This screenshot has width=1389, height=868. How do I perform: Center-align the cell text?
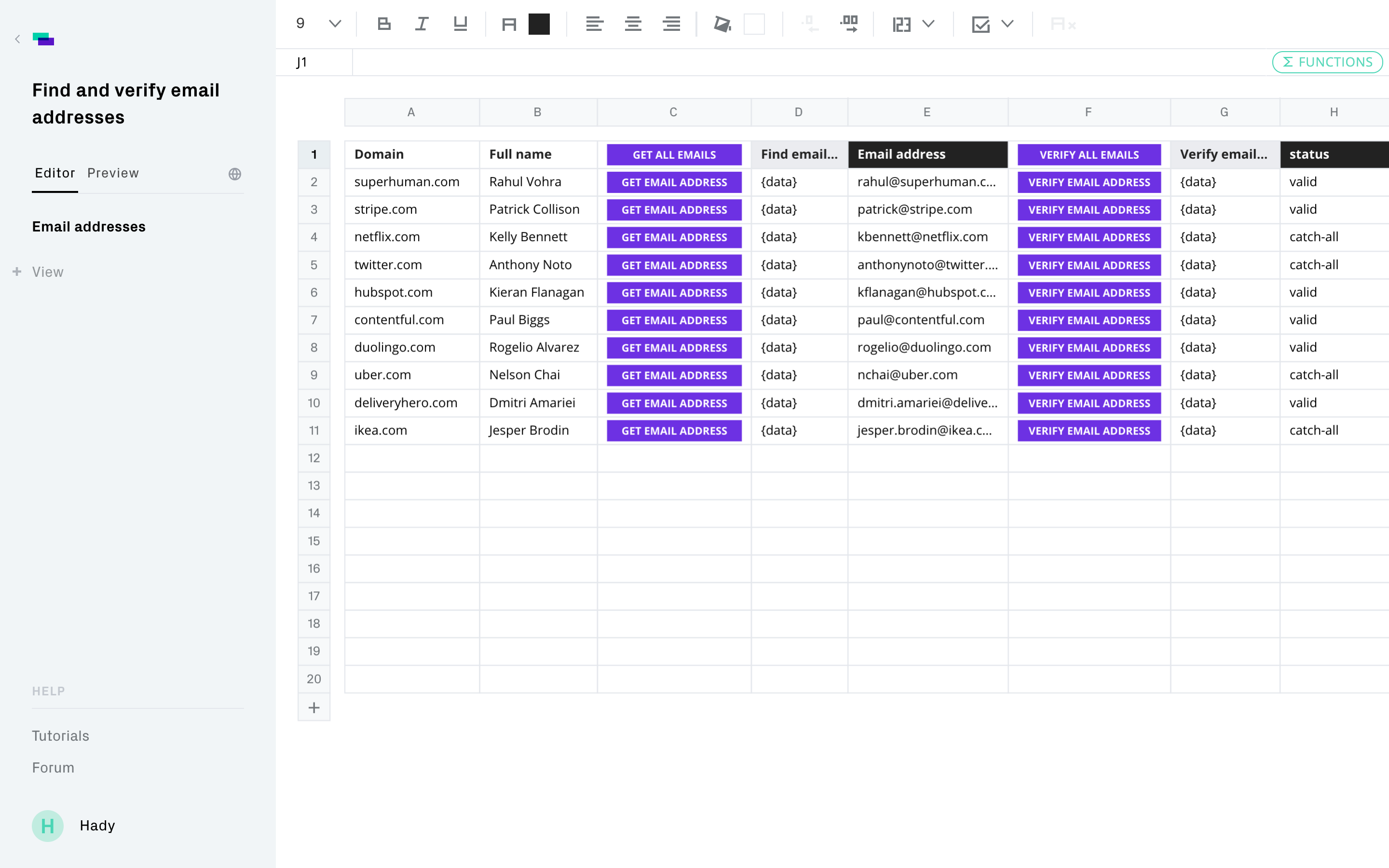point(633,24)
